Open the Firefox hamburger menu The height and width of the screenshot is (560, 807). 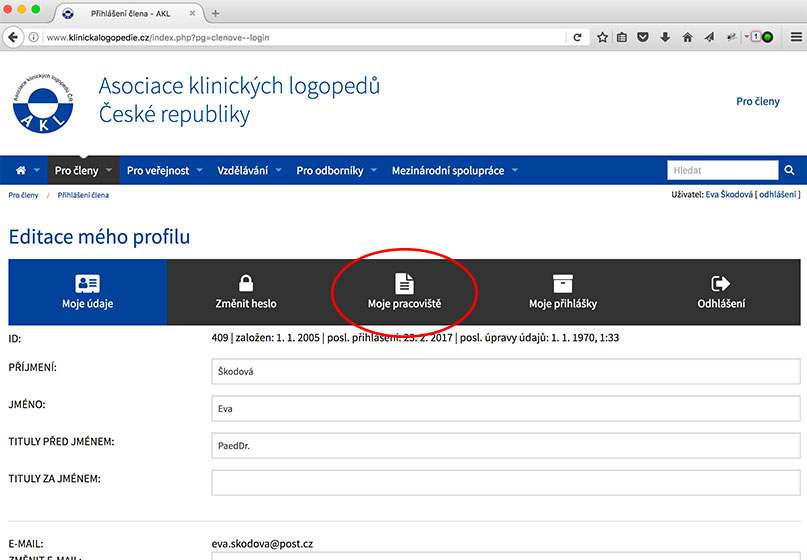794,37
